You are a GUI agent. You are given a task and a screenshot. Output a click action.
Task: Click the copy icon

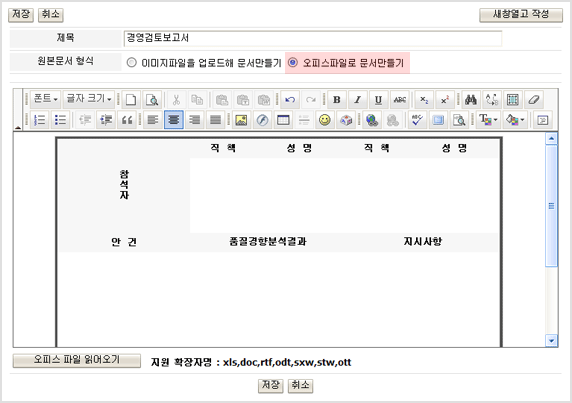[x=197, y=100]
